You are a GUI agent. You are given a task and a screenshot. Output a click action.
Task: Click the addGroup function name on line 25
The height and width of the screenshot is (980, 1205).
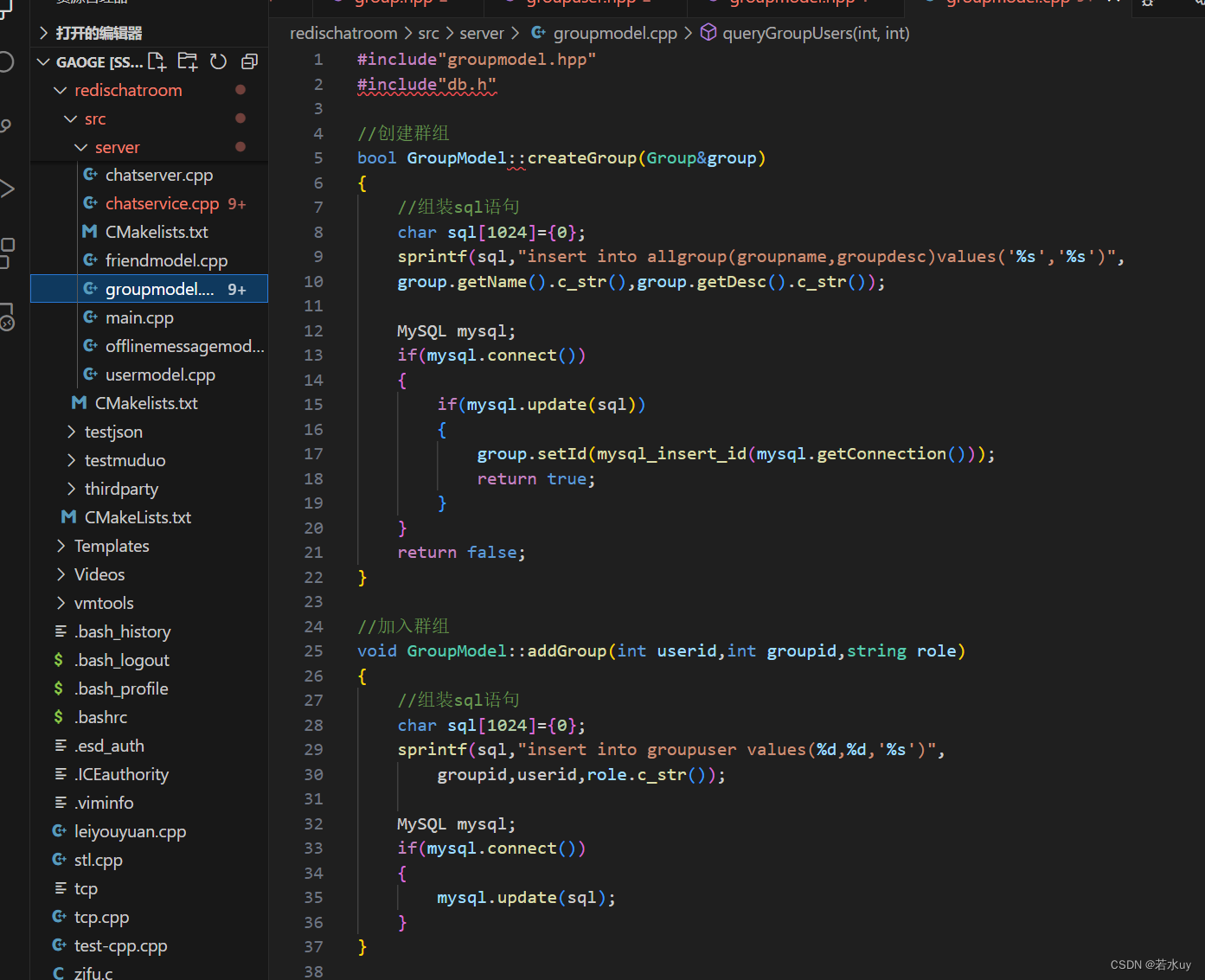coord(567,651)
